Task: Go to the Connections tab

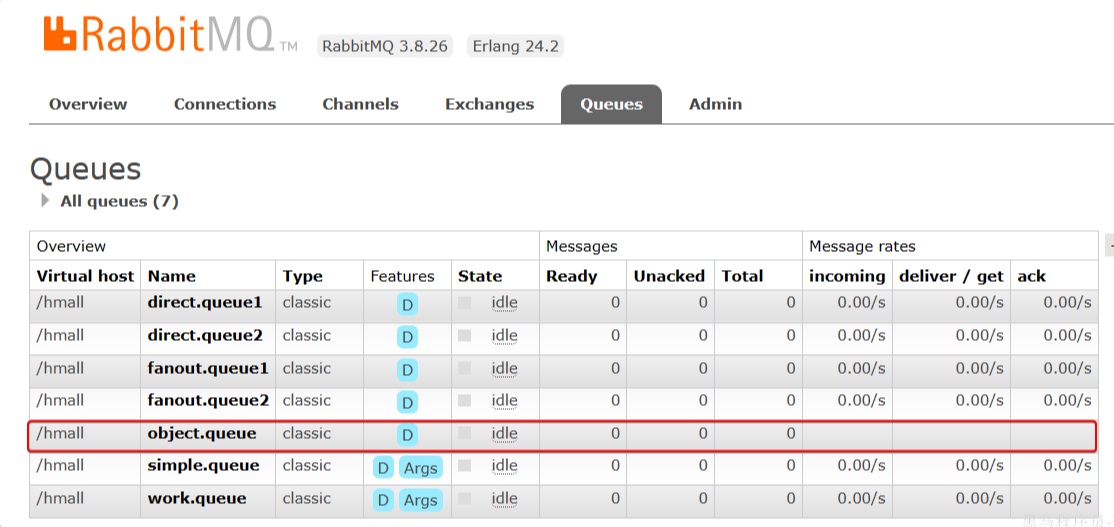Action: click(225, 104)
